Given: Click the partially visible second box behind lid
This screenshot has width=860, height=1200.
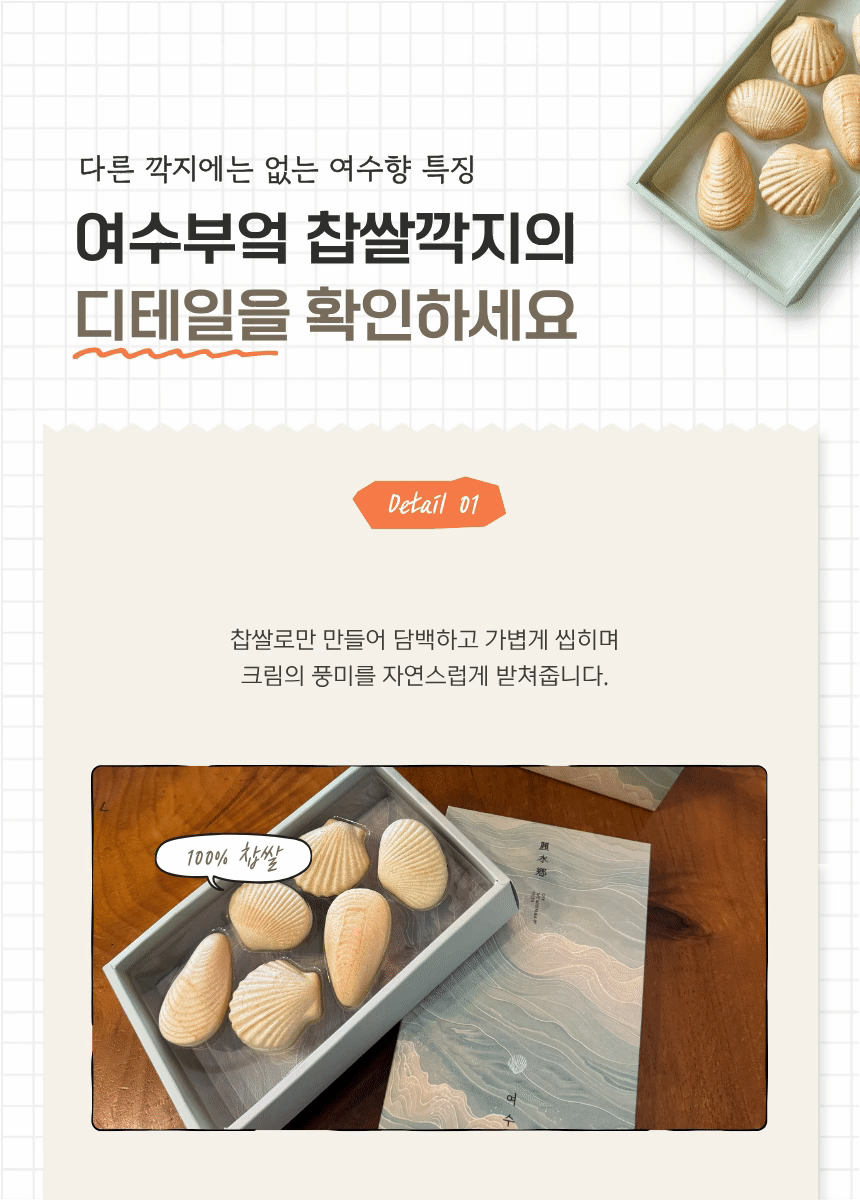Looking at the screenshot, I should 606,785.
